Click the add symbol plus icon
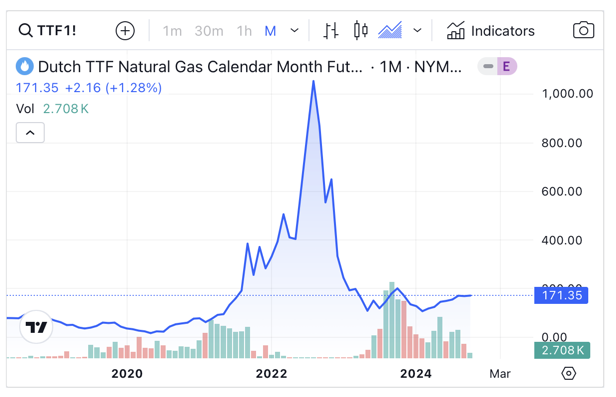 tap(125, 31)
